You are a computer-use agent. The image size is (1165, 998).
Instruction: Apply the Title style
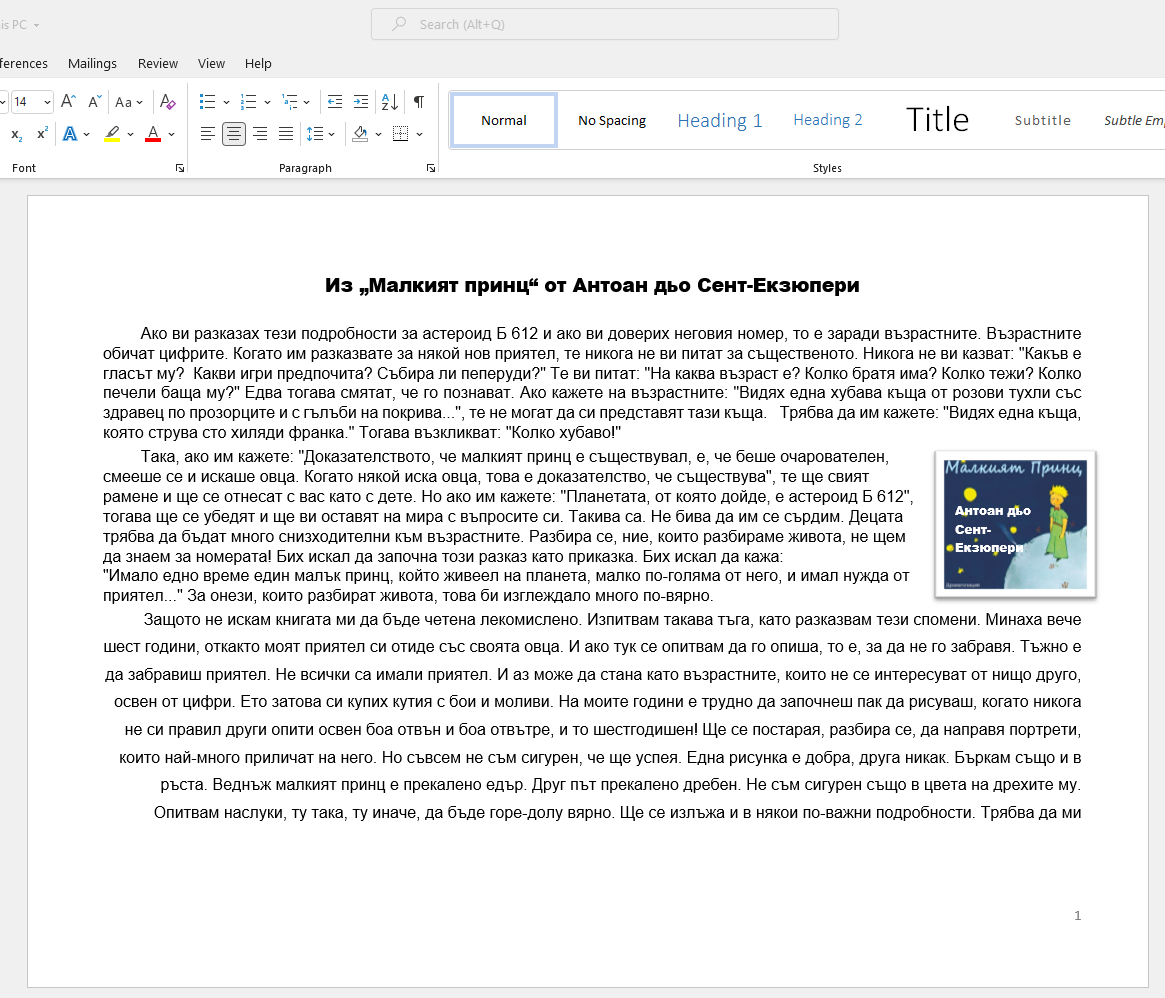pos(937,120)
